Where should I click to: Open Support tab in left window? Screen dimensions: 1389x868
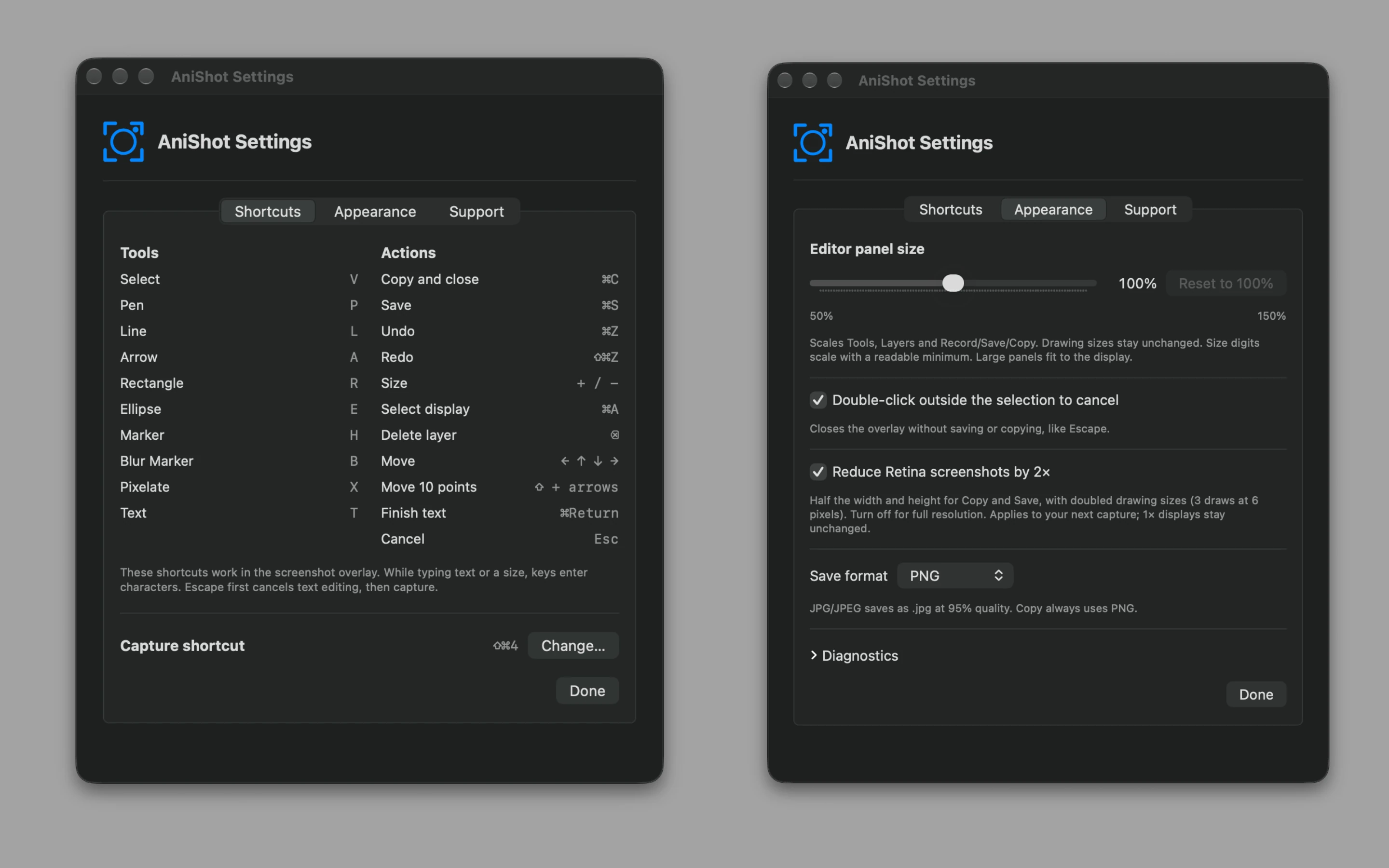[x=477, y=212]
